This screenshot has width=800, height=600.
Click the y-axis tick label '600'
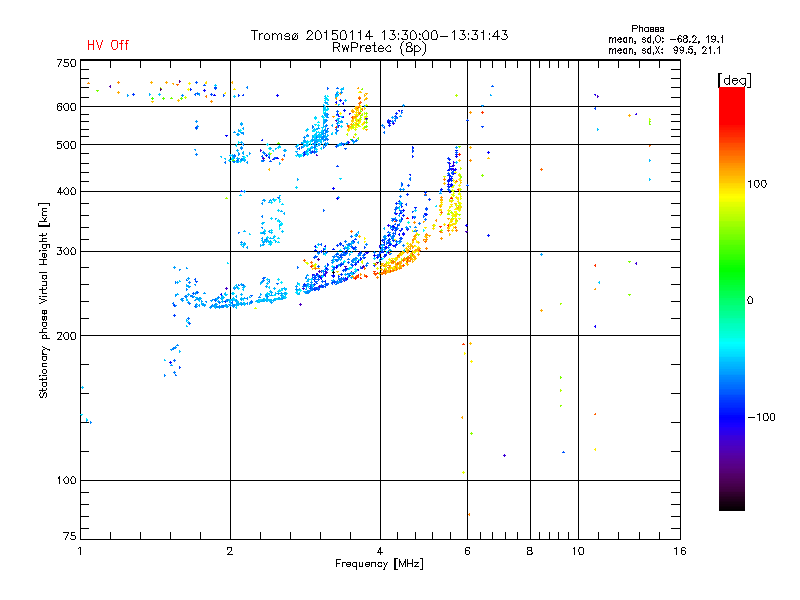pos(66,107)
